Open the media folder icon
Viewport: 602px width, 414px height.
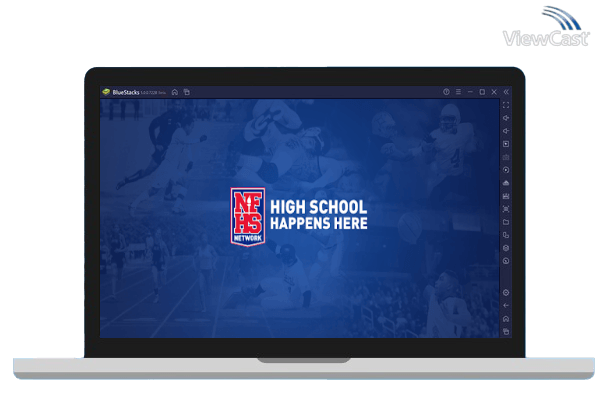tap(506, 222)
